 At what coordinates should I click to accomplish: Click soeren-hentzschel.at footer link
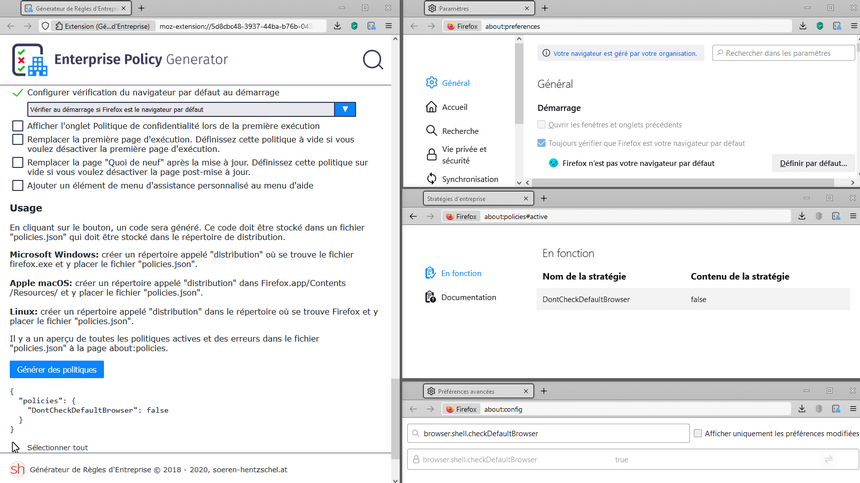(250, 470)
